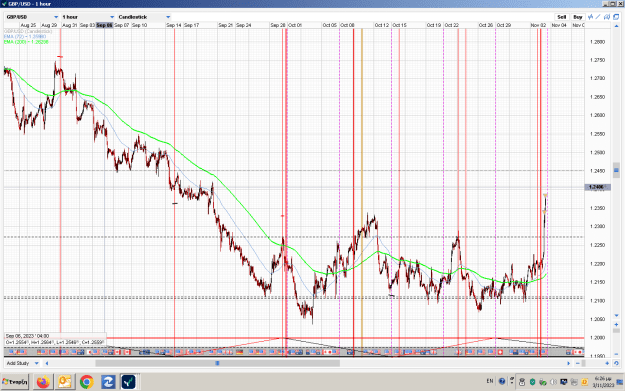Click the time scrollbar right arrow

coord(569,363)
